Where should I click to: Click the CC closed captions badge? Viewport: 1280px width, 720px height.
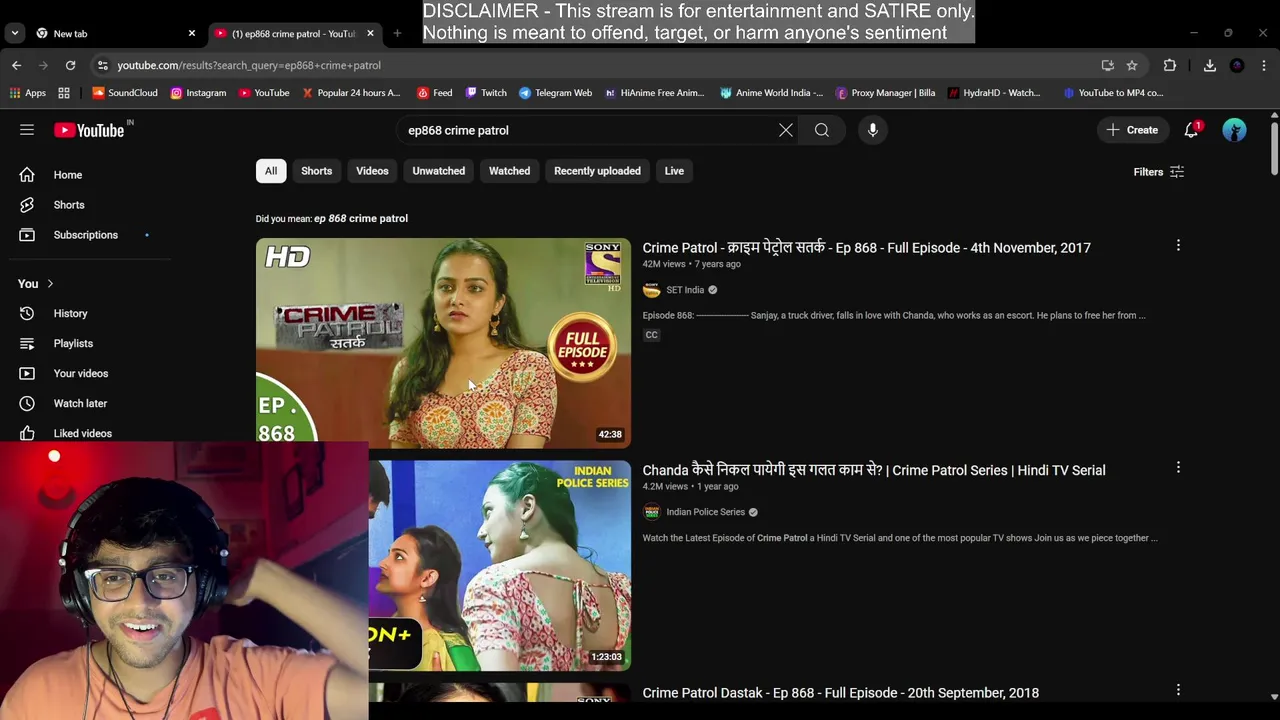(x=651, y=335)
